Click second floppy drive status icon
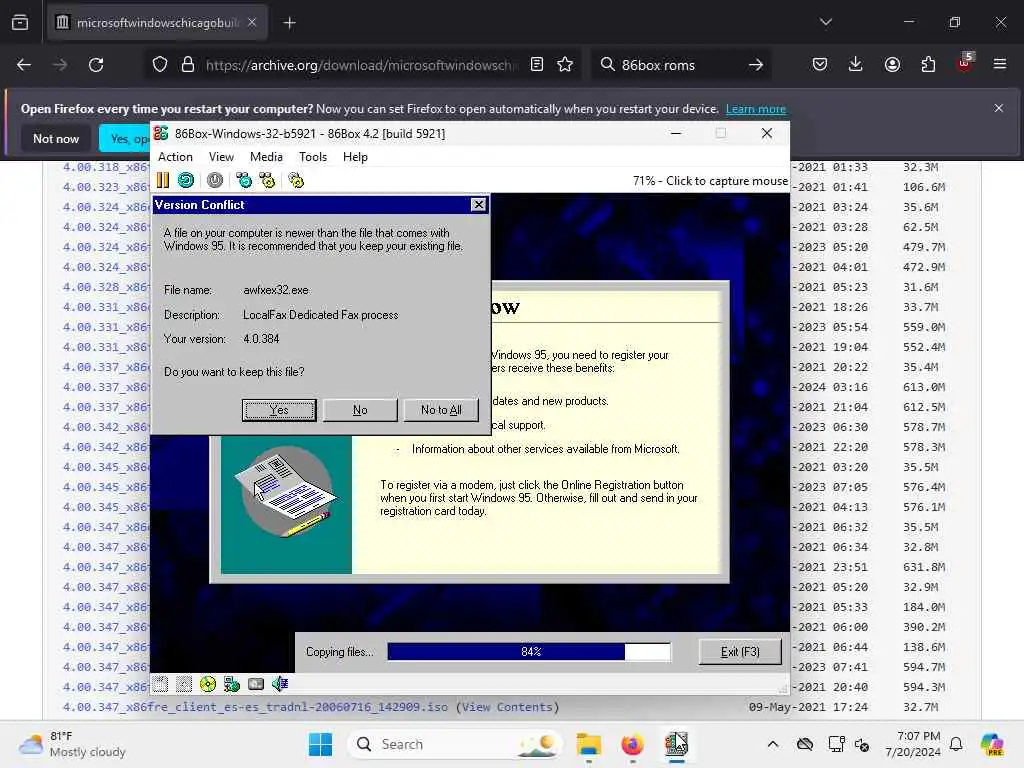Viewport: 1024px width, 768px height. [184, 684]
